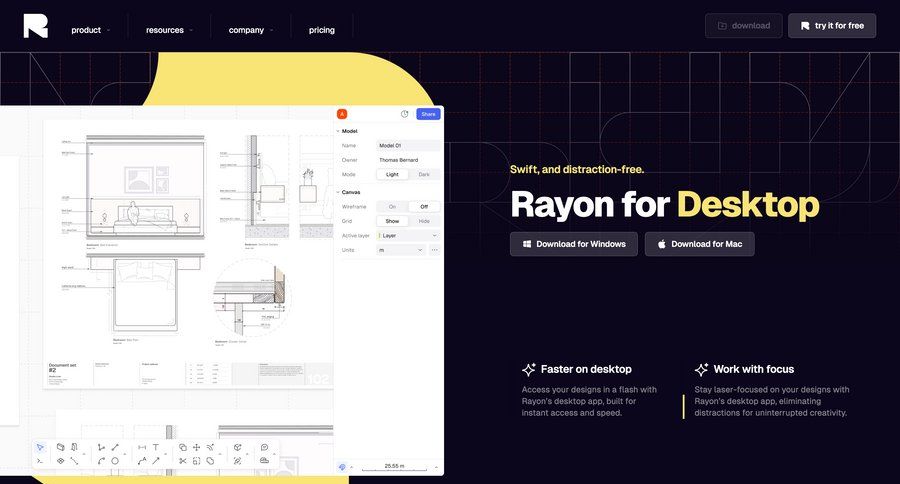Click the Faster on desktop heading
This screenshot has height=484, width=900.
(586, 369)
